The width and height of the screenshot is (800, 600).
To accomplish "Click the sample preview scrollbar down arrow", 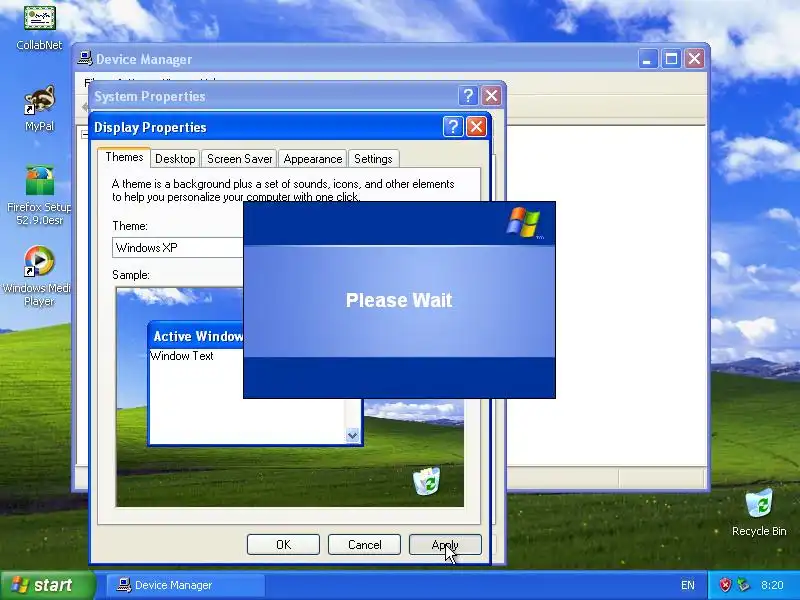I will pyautogui.click(x=353, y=435).
